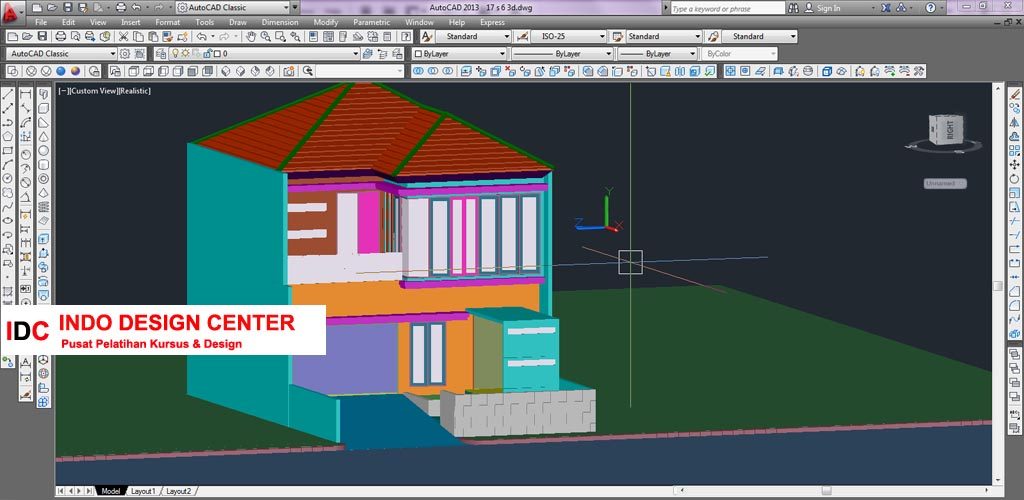Click the ViewCube RIGHT face
This screenshot has width=1024, height=500.
click(x=949, y=131)
